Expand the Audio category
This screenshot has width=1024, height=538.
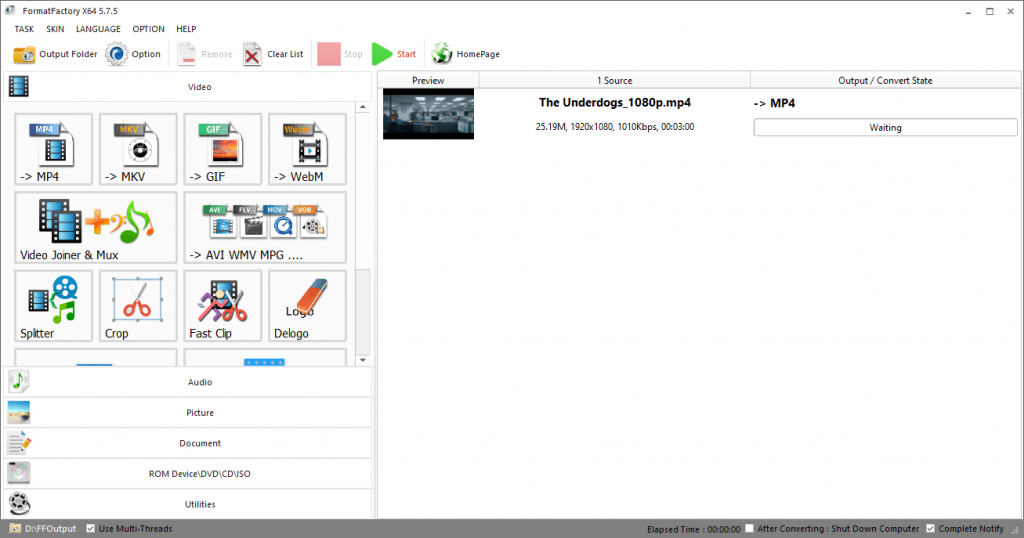[188, 382]
